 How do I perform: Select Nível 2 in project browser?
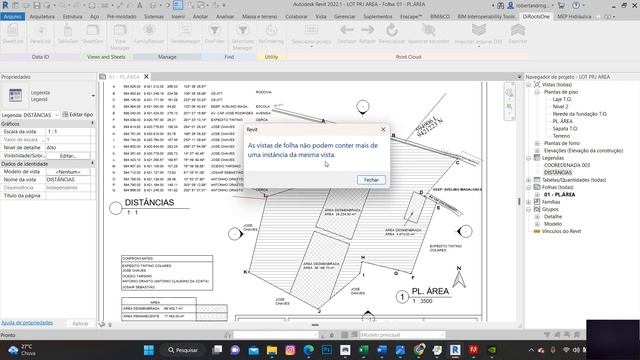[560, 107]
